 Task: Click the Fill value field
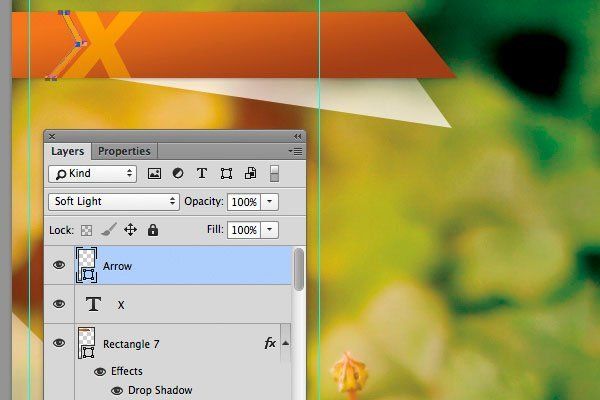pyautogui.click(x=244, y=230)
